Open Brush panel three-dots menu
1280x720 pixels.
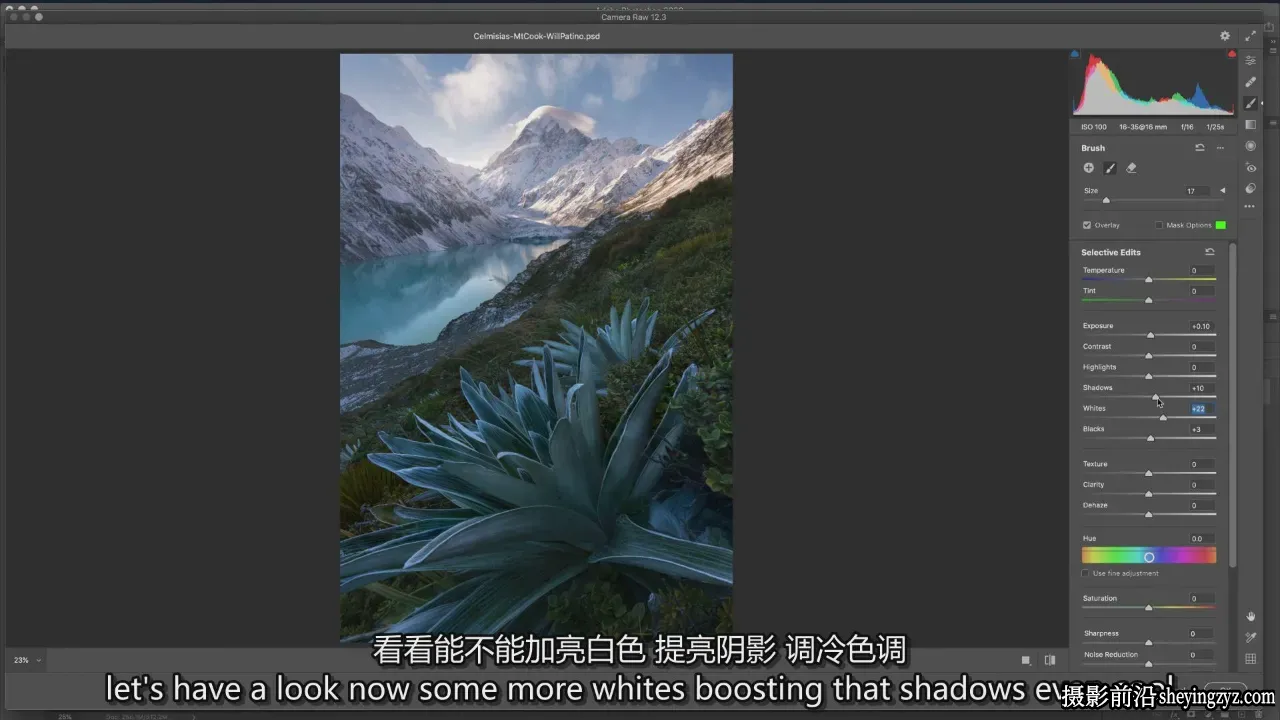pos(1220,148)
